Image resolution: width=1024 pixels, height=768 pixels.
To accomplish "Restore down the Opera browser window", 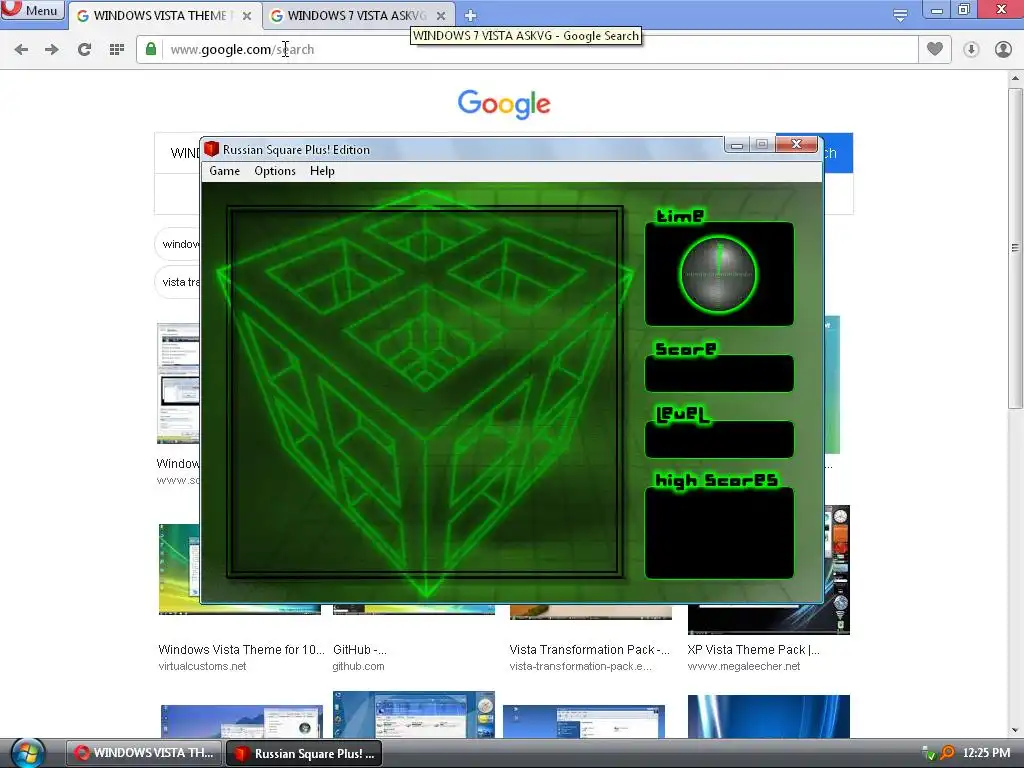I will click(964, 9).
